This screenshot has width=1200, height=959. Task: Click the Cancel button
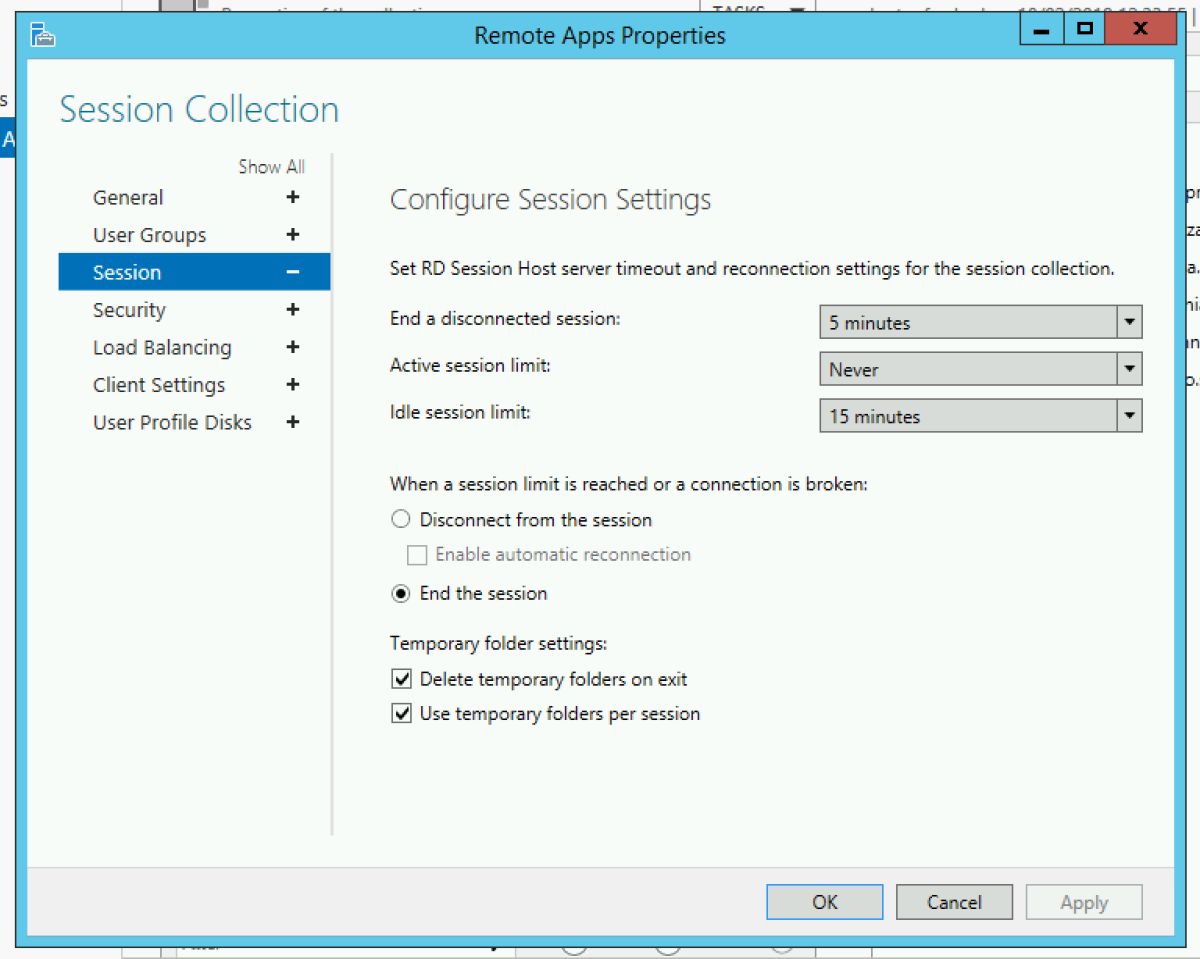pos(954,902)
